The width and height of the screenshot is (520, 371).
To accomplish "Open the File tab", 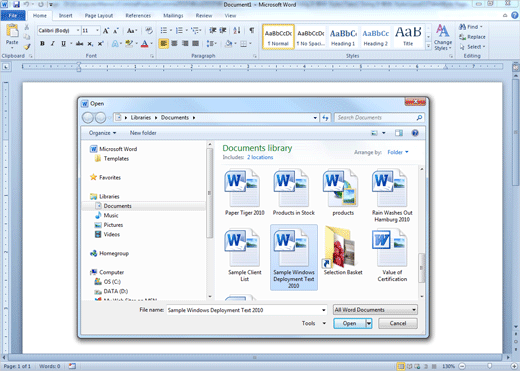I will (x=13, y=15).
